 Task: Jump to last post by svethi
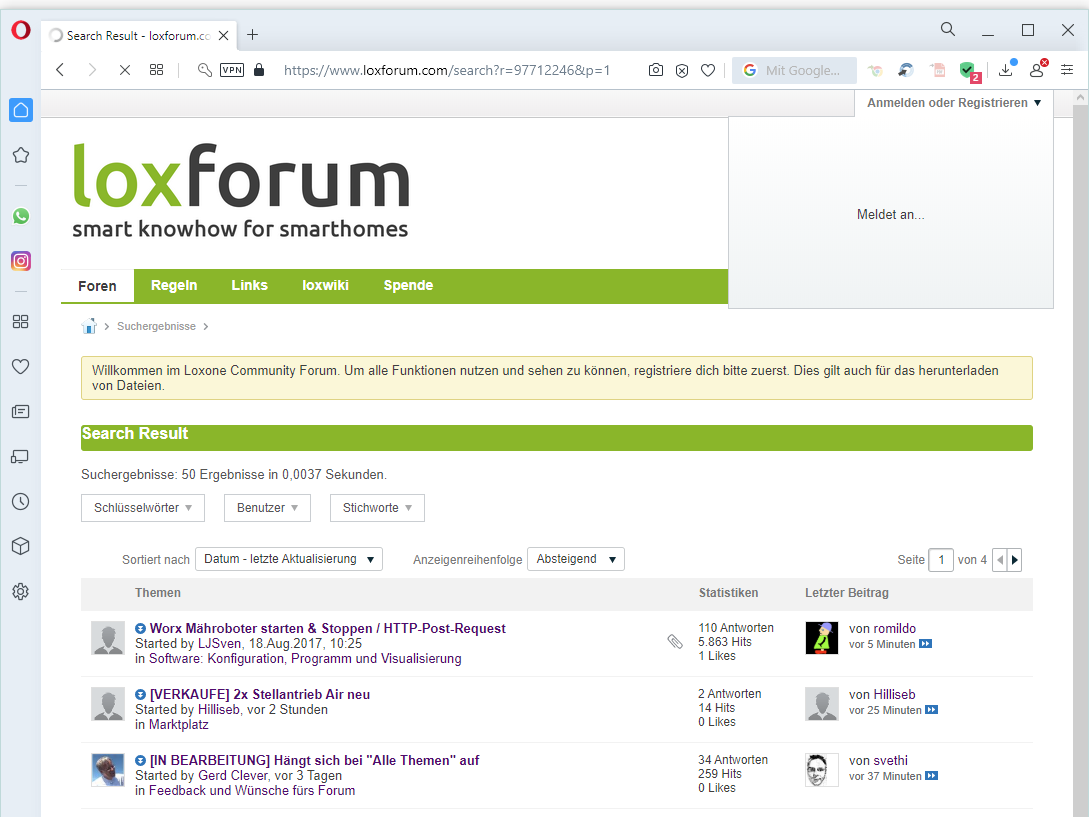click(x=931, y=776)
